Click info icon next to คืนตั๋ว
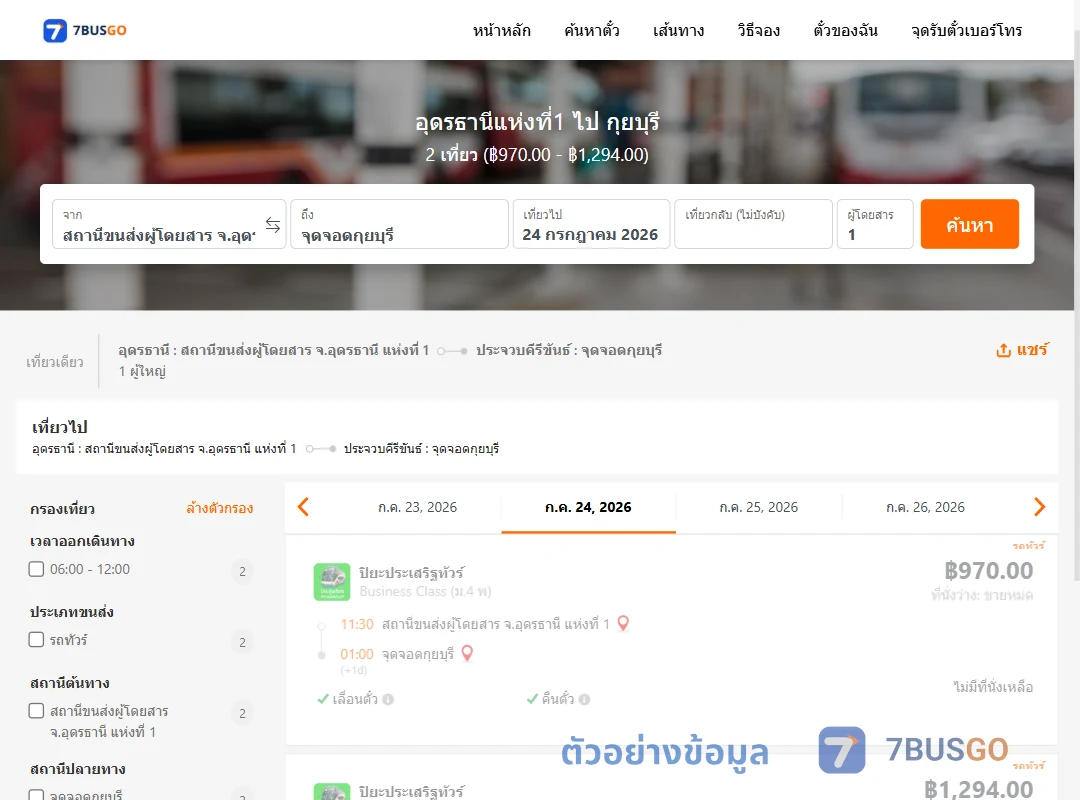This screenshot has height=800, width=1080. point(585,699)
